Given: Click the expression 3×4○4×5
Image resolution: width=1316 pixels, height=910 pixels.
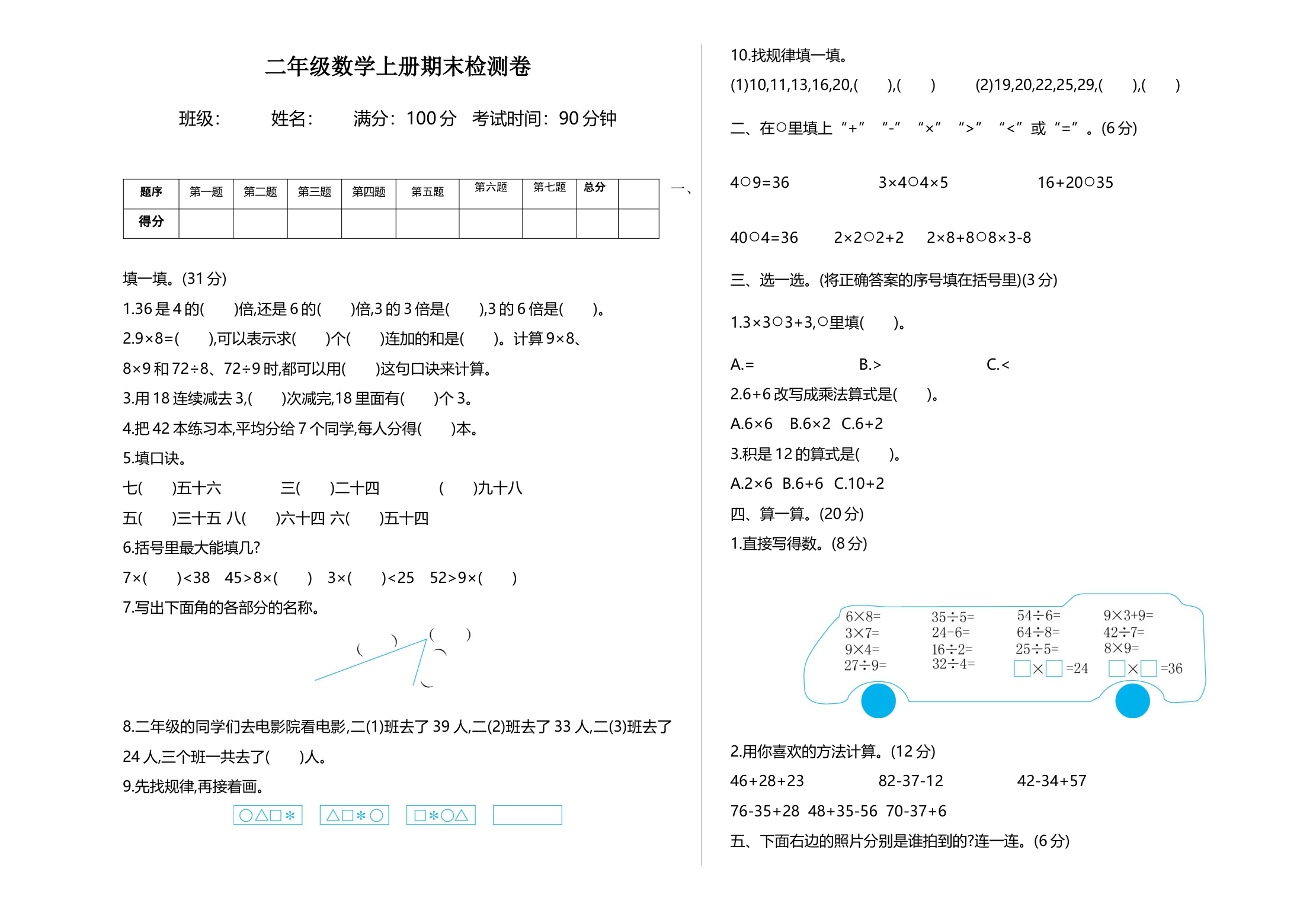Looking at the screenshot, I should 913,182.
